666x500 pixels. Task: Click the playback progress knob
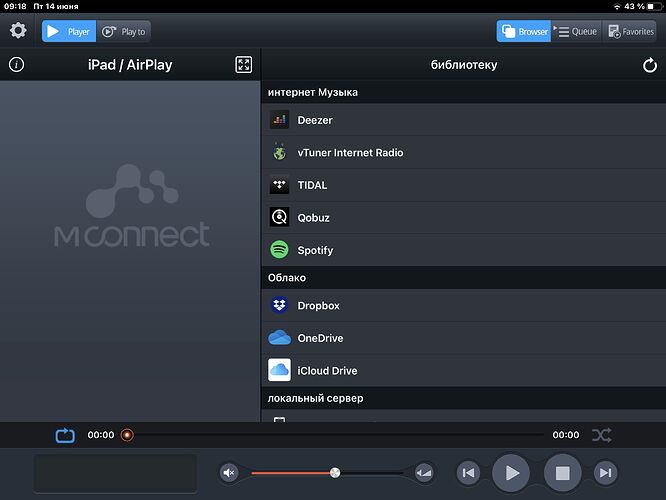[x=127, y=435]
